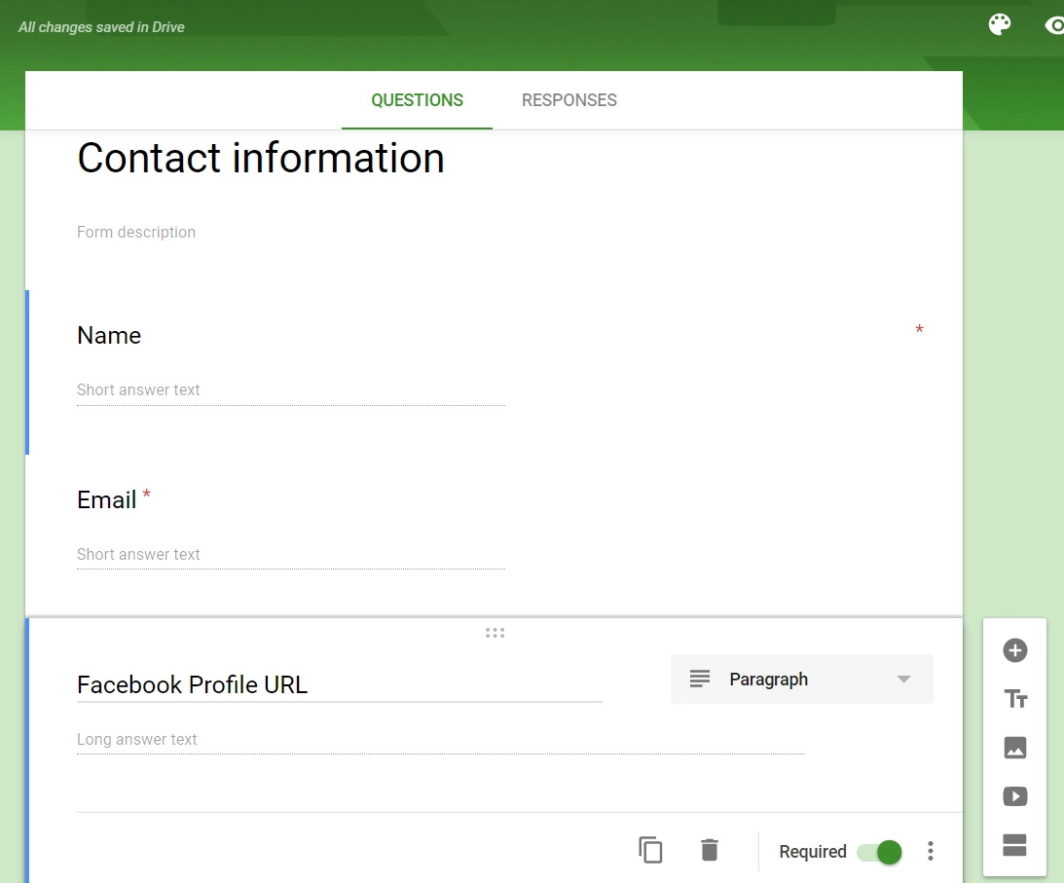The height and width of the screenshot is (883, 1064).
Task: Toggle the Required switch off
Action: 879,851
